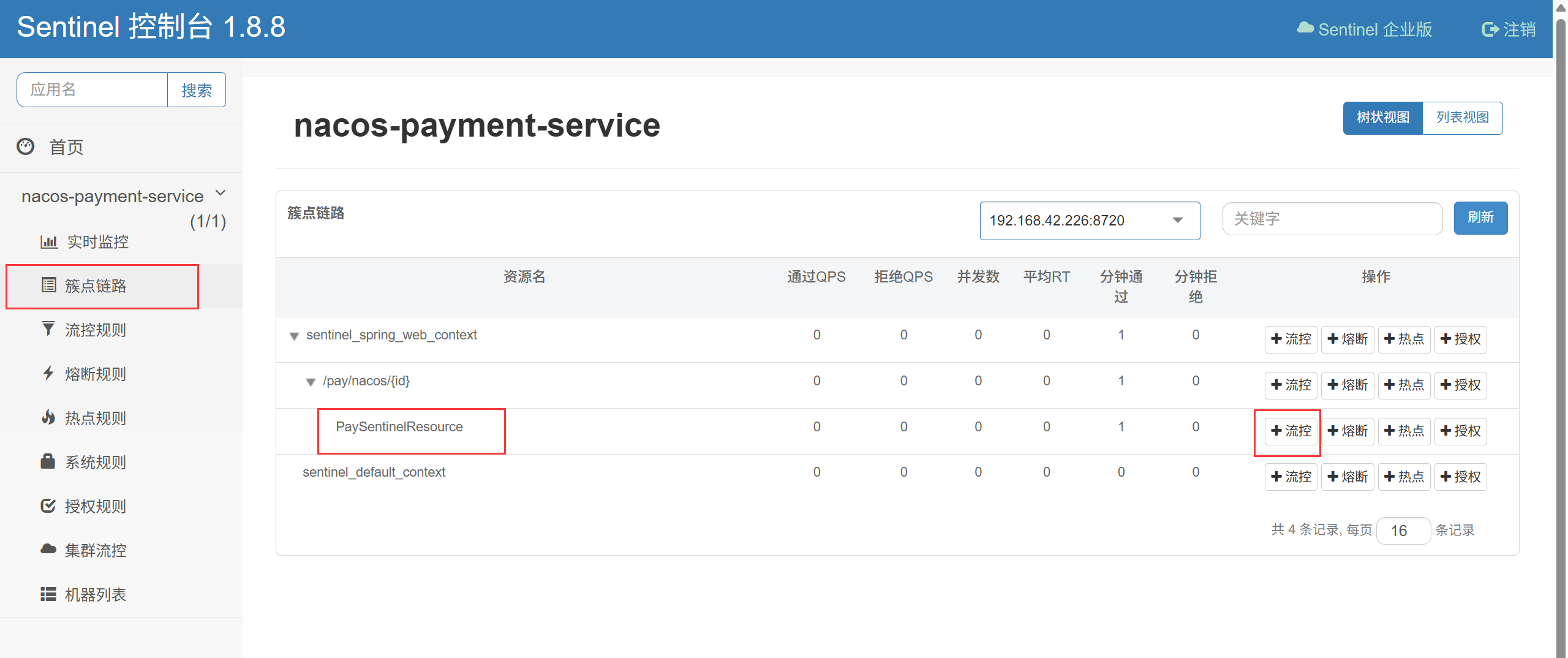This screenshot has width=1568, height=658.
Task: Click the 刷新 refresh button
Action: 1480,217
